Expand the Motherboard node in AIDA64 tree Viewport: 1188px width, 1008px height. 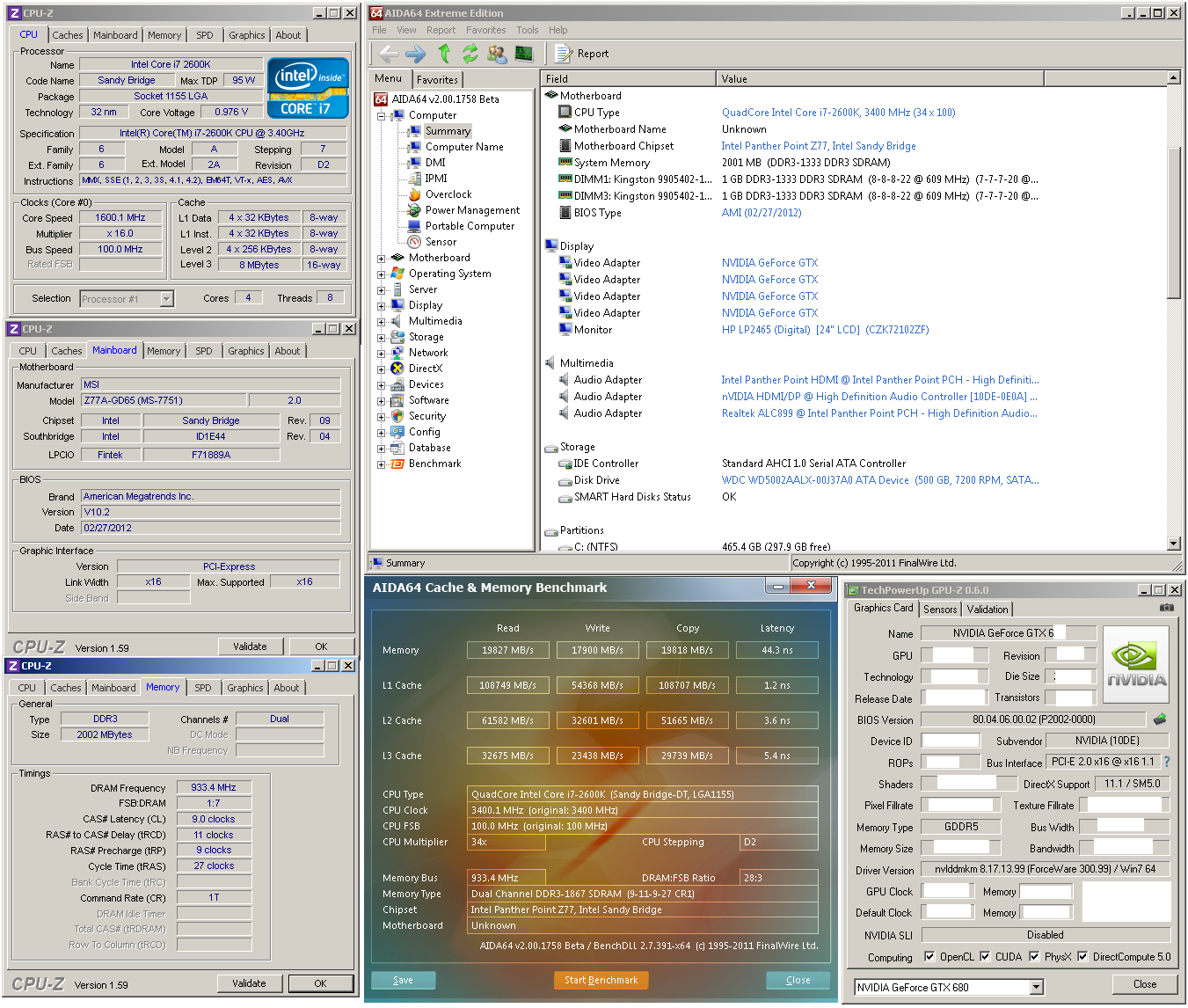381,258
